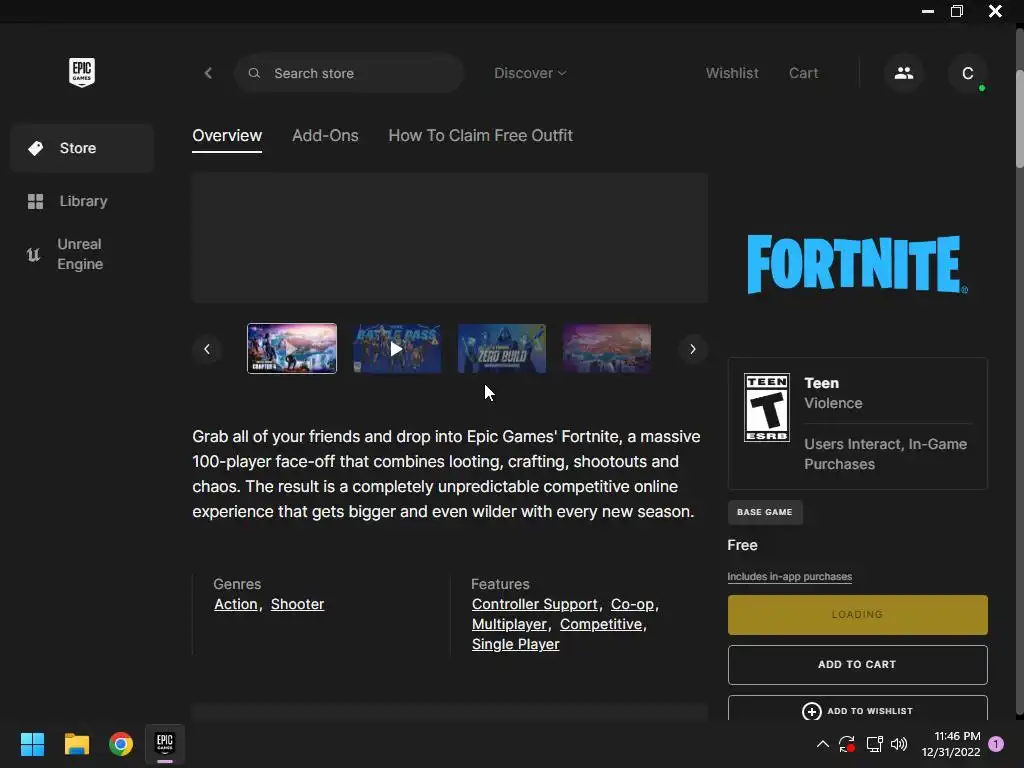The height and width of the screenshot is (768, 1024).
Task: Click the Single Player feature link
Action: click(515, 645)
